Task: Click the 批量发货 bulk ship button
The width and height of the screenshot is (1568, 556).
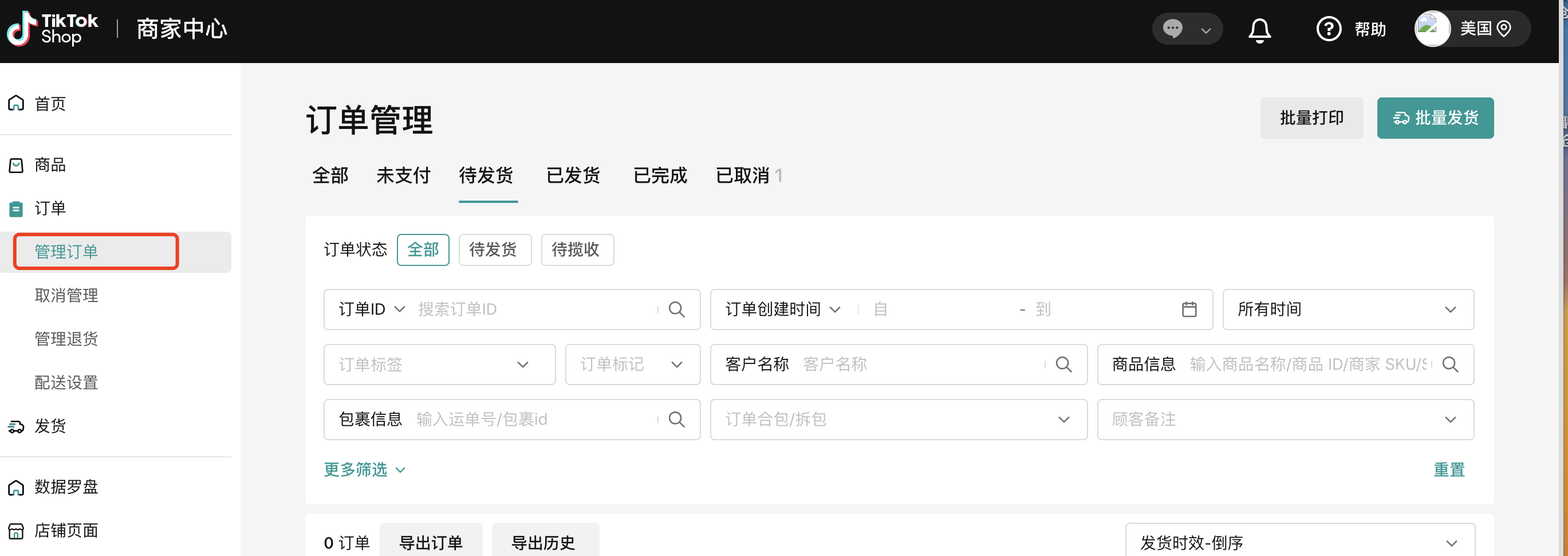Action: tap(1435, 118)
